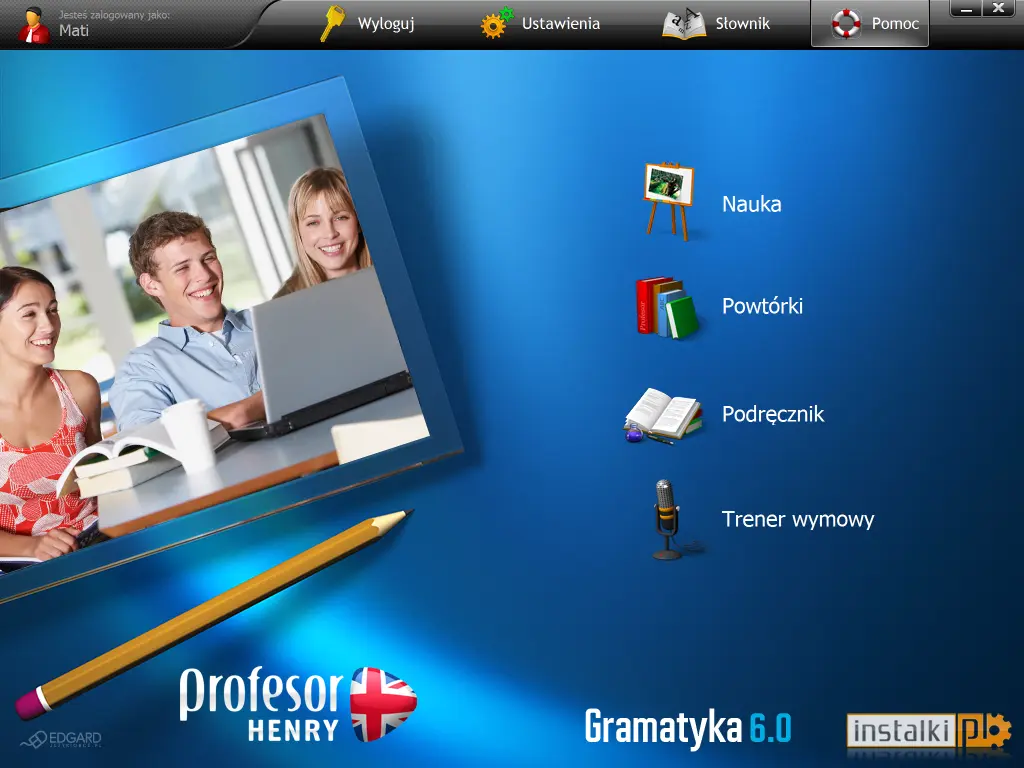Click the user avatar icon
1024x768 pixels.
pos(34,25)
